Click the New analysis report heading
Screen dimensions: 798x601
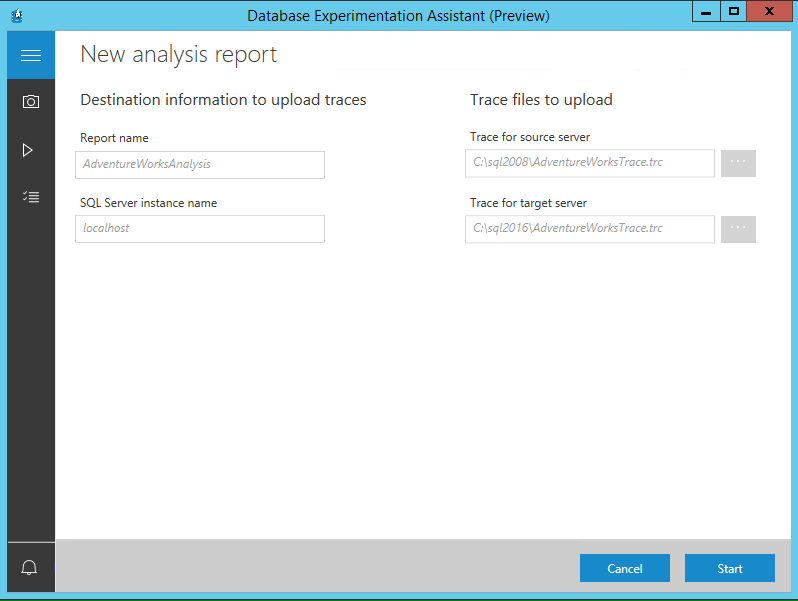coord(179,55)
